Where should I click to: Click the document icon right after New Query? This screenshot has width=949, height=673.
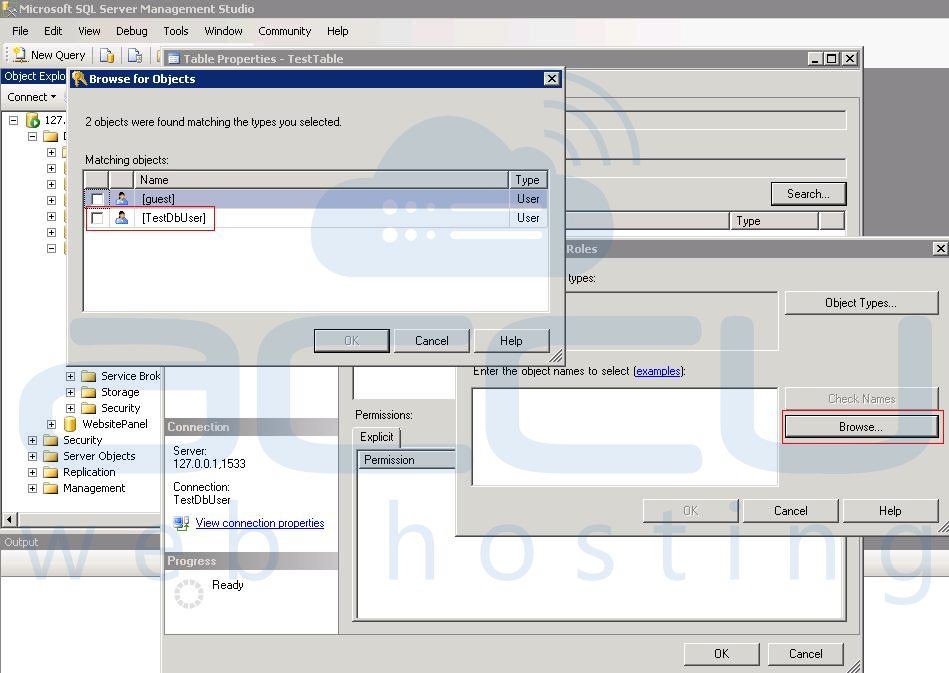[107, 56]
